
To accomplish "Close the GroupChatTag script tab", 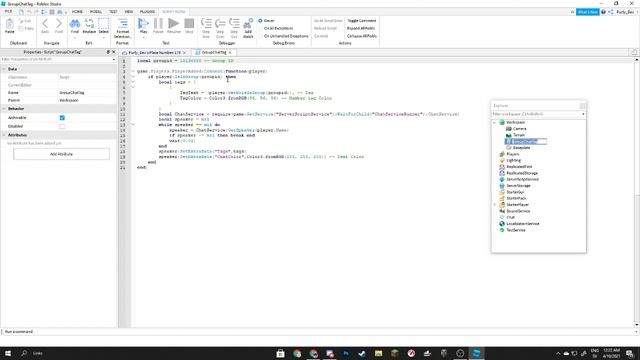I will pos(230,53).
